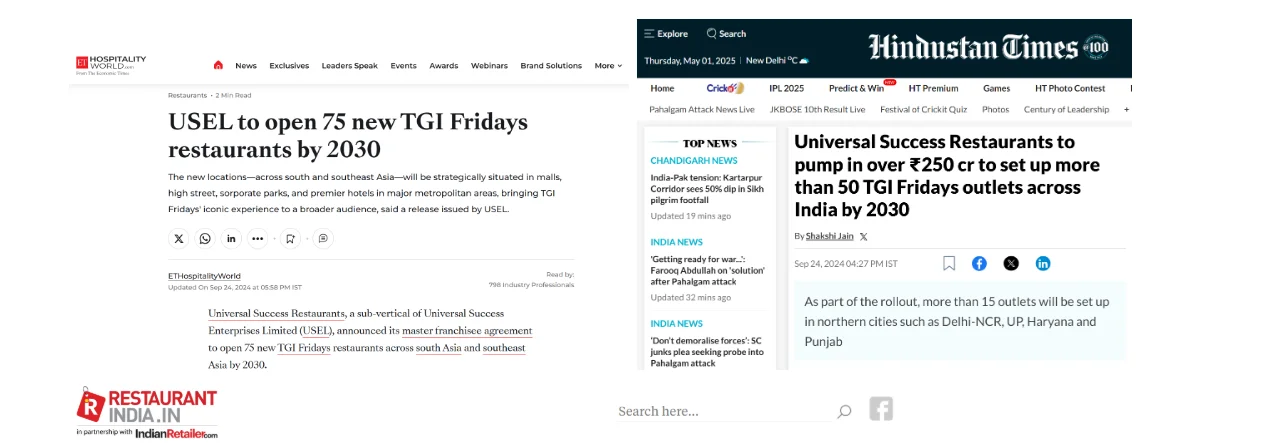Image resolution: width=1271 pixels, height=443 pixels.
Task: Click the ET HospitalityWorld home icon
Action: [218, 65]
